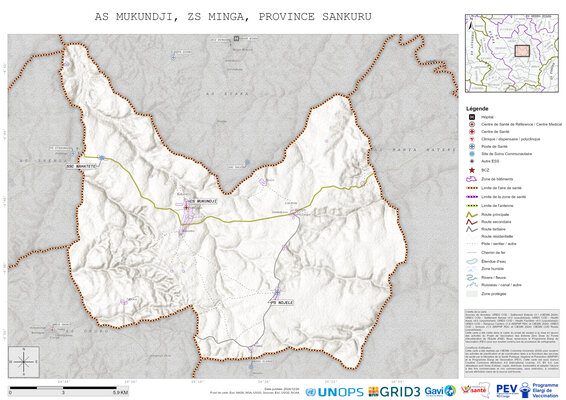566x400 pixels.
Task: Click the hospital marker at the map top
Action: coord(236,38)
